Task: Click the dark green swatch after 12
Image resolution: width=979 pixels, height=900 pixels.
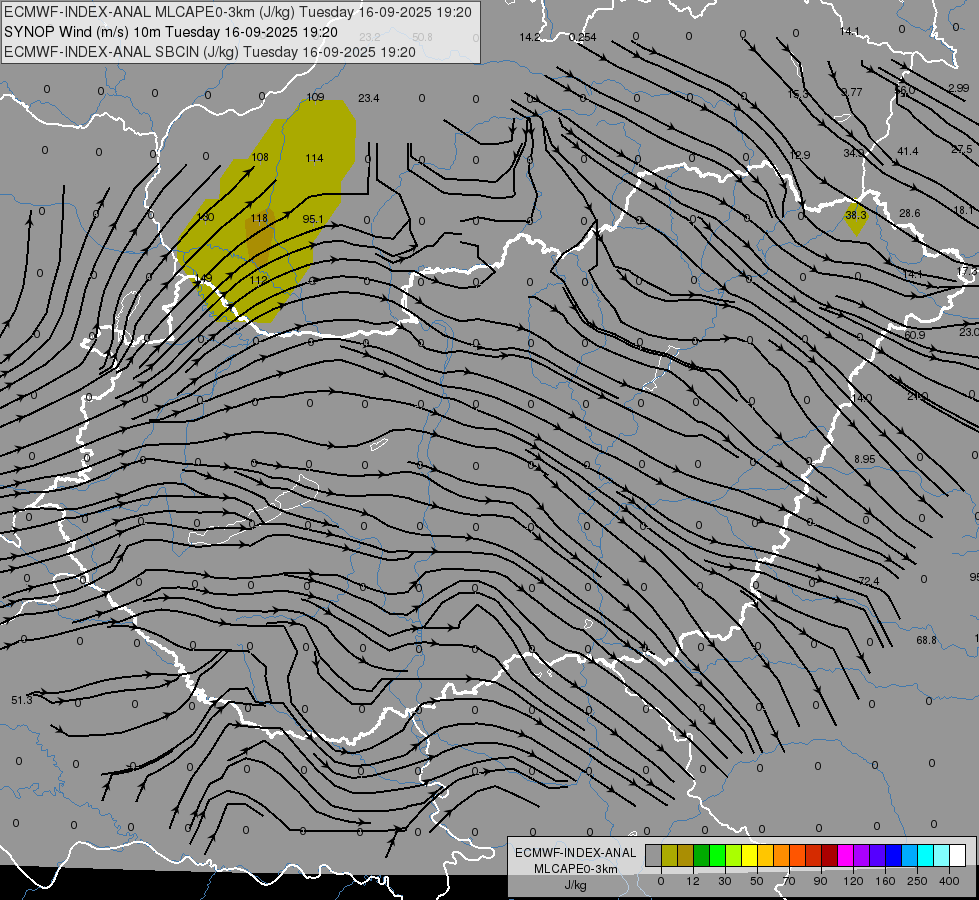Action: coord(701,855)
